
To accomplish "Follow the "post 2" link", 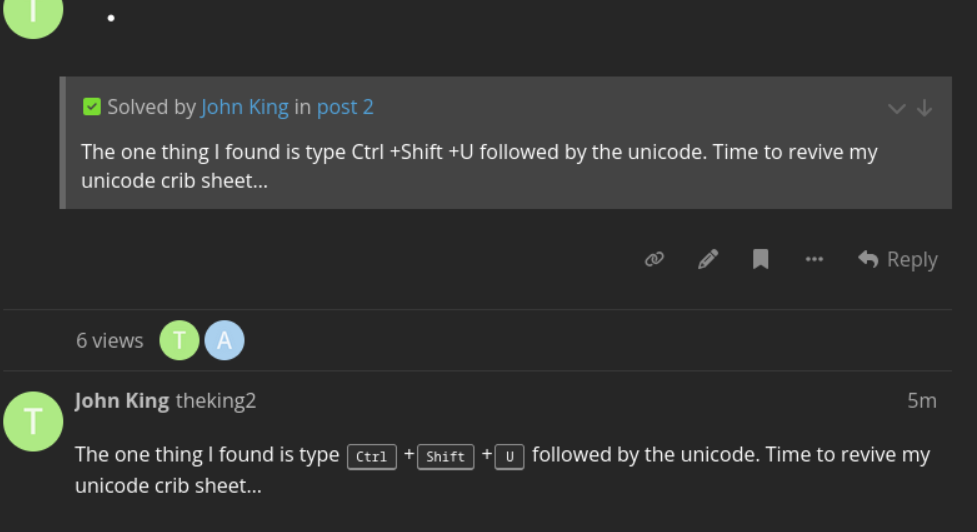I will pos(345,107).
